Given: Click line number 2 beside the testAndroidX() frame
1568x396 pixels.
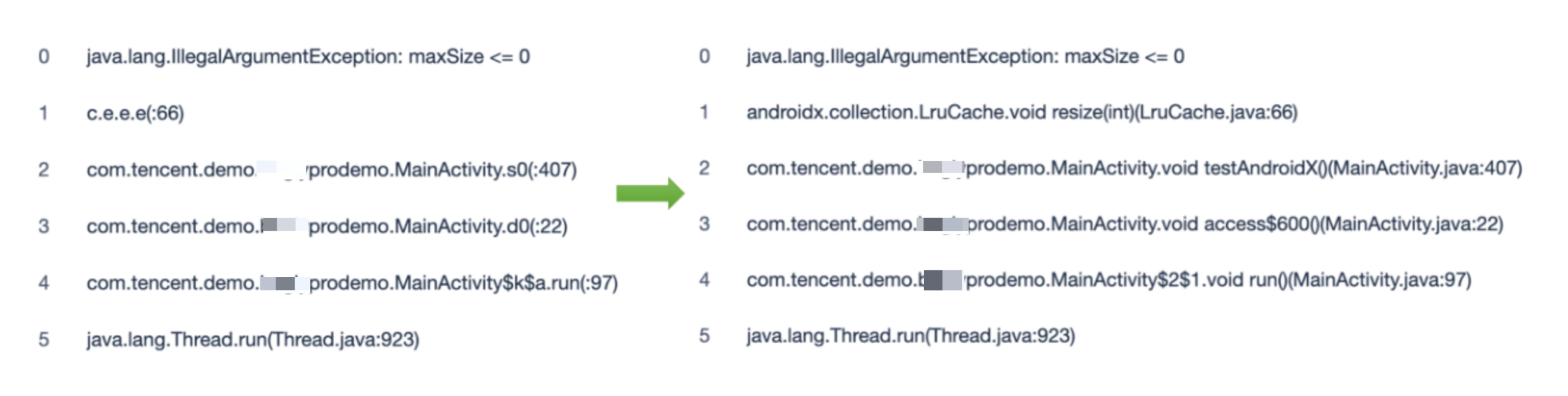Looking at the screenshot, I should point(704,168).
